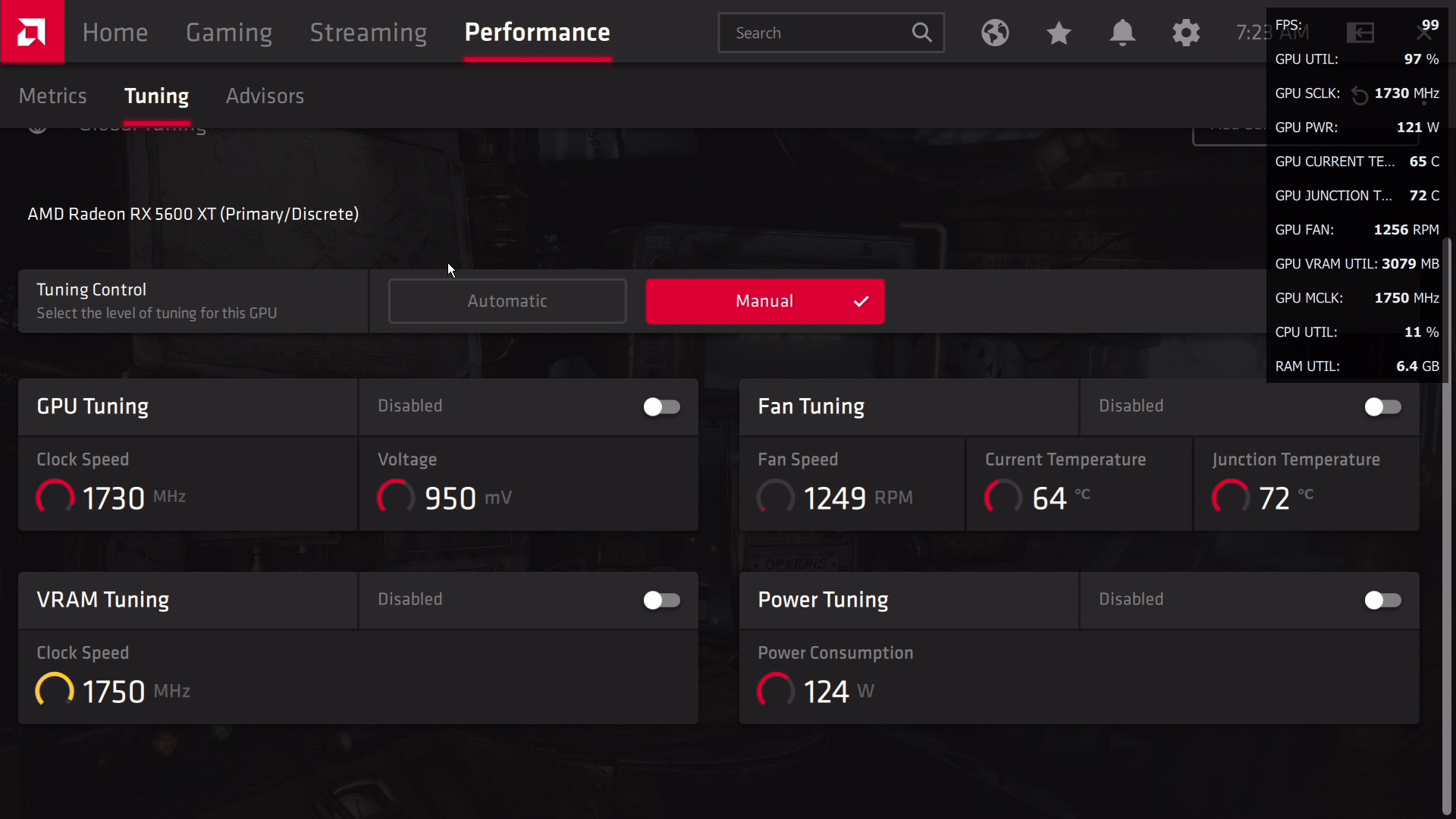Click the GPU VRAM UTIL overlay row
The width and height of the screenshot is (1456, 819).
tap(1357, 264)
